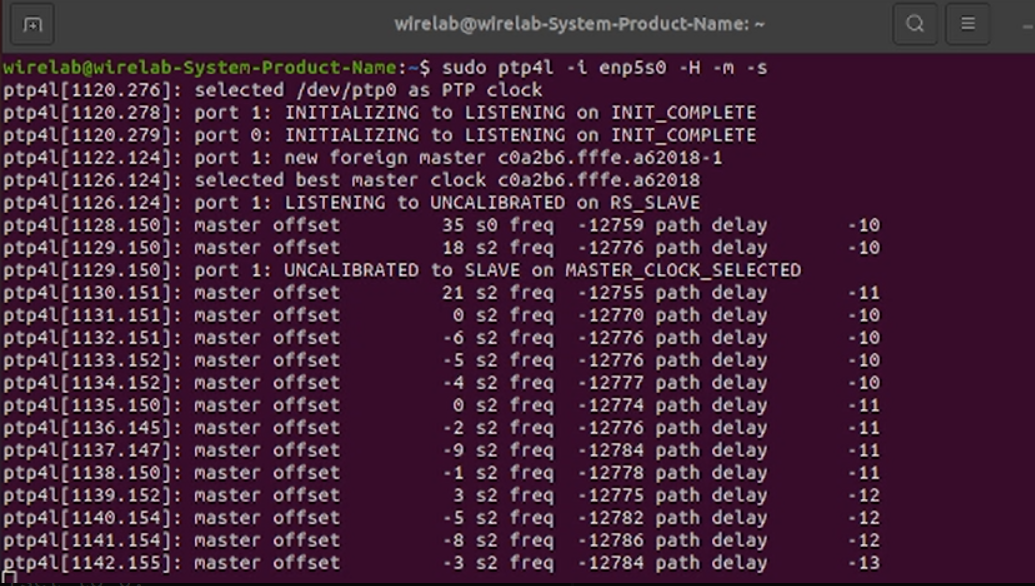Click master offset -9 line

click(x=441, y=450)
